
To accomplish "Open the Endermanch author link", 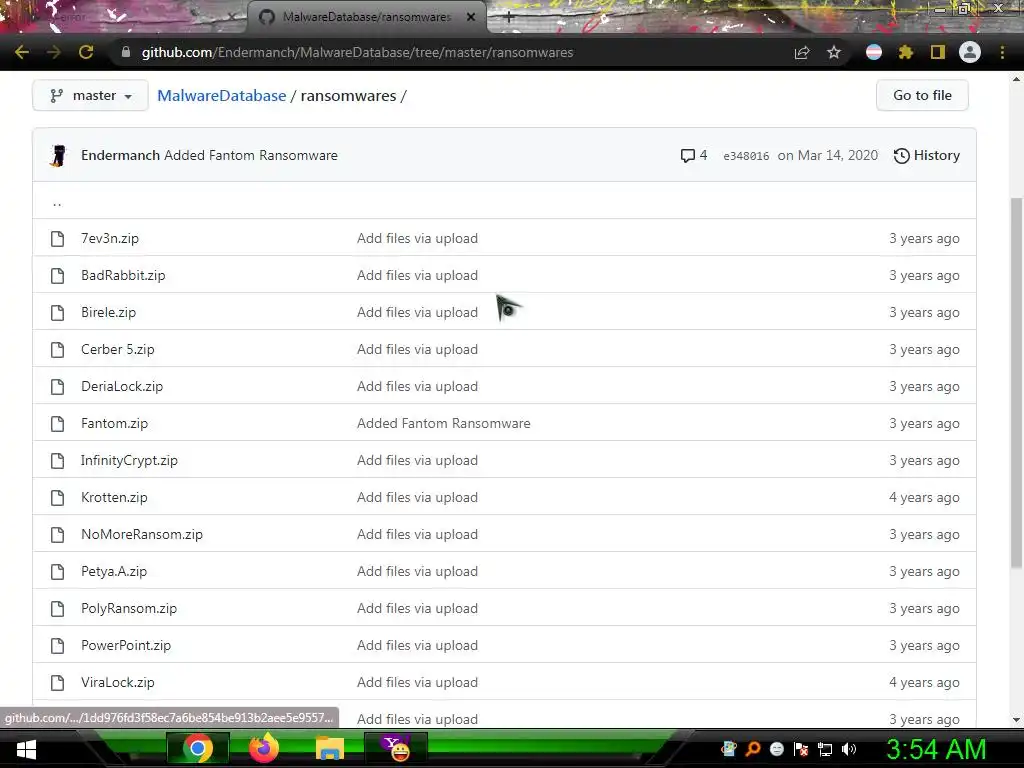I will (x=120, y=155).
